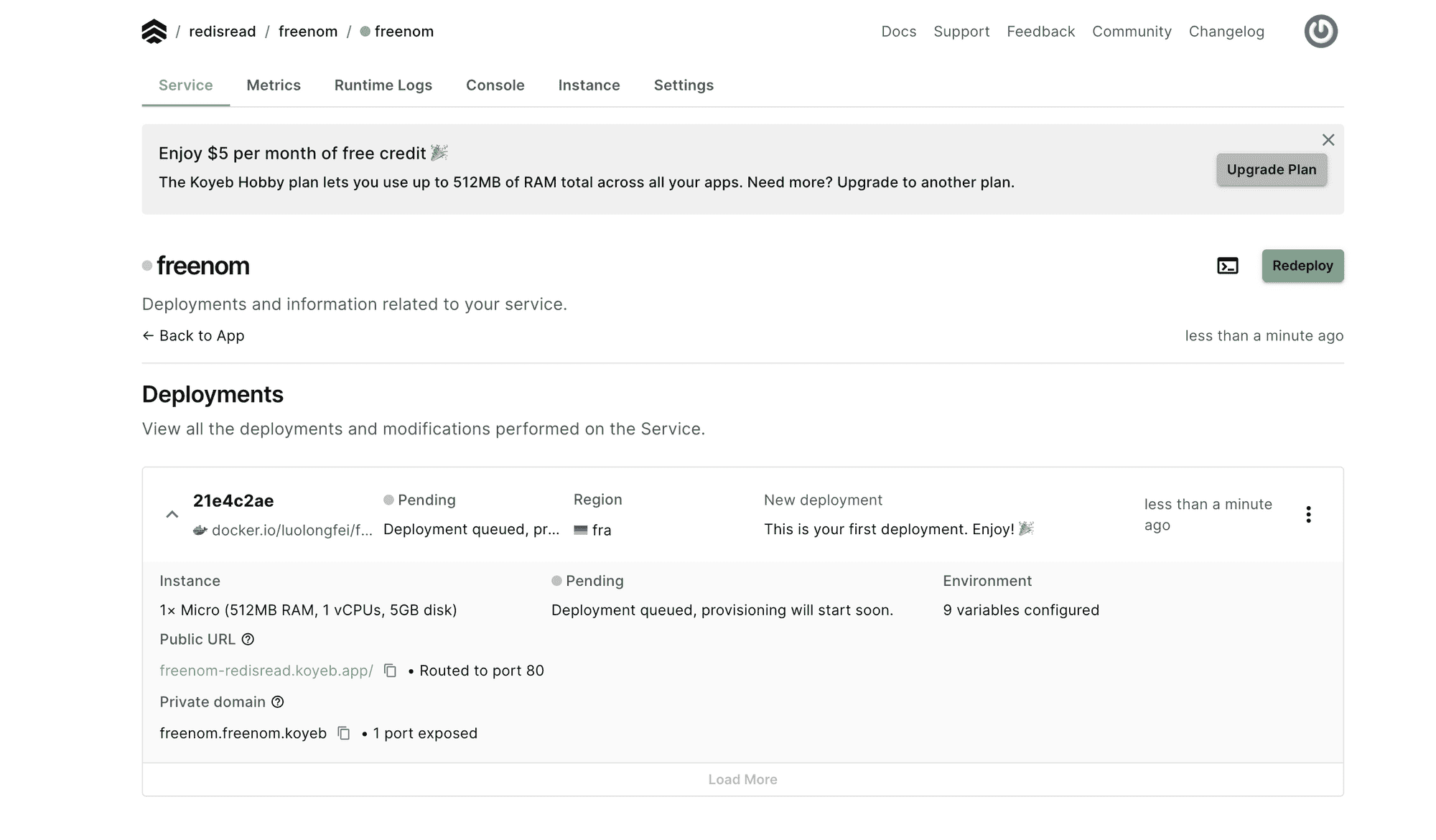
Task: Dismiss the free credit banner
Action: coord(1328,140)
